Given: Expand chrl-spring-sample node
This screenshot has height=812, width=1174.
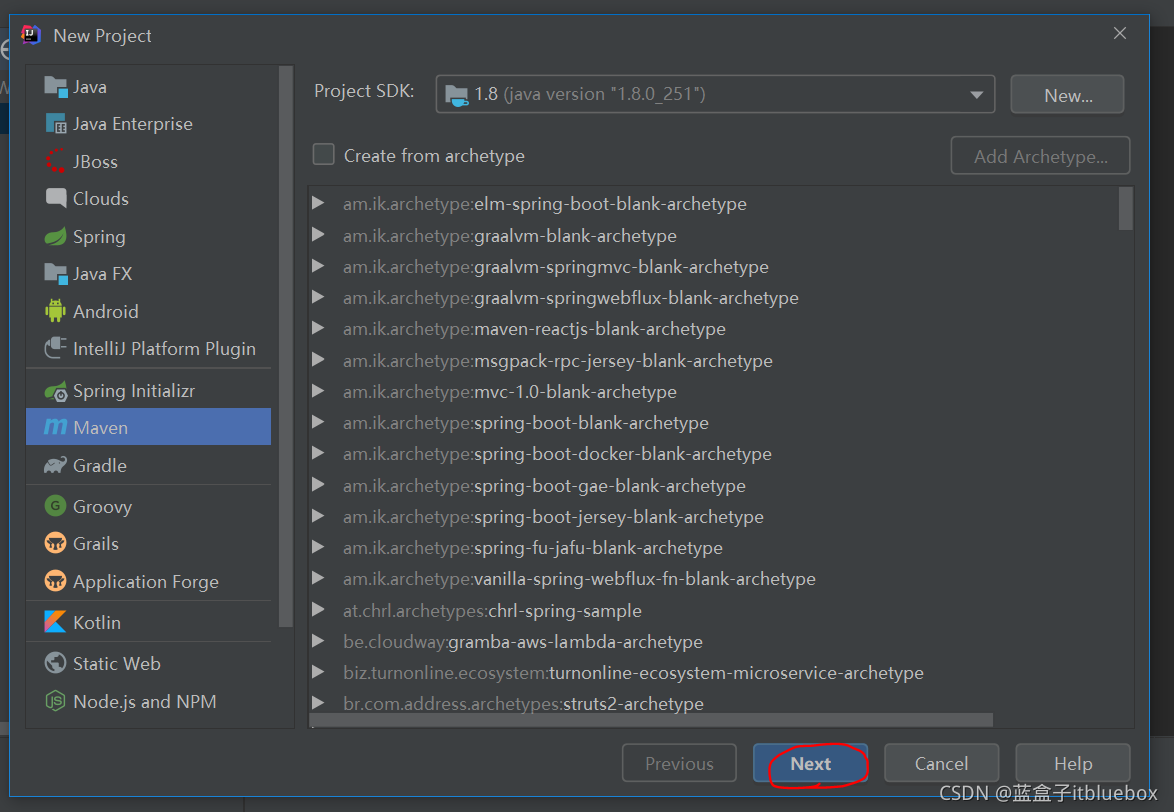Looking at the screenshot, I should coord(318,610).
